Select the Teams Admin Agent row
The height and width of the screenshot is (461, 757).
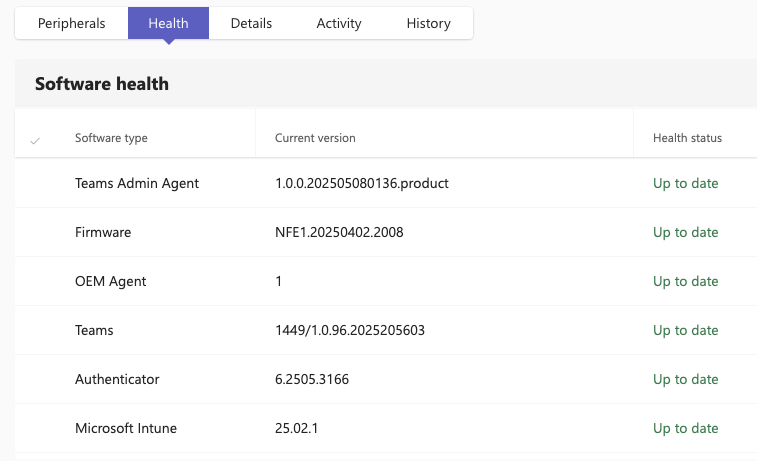click(386, 183)
